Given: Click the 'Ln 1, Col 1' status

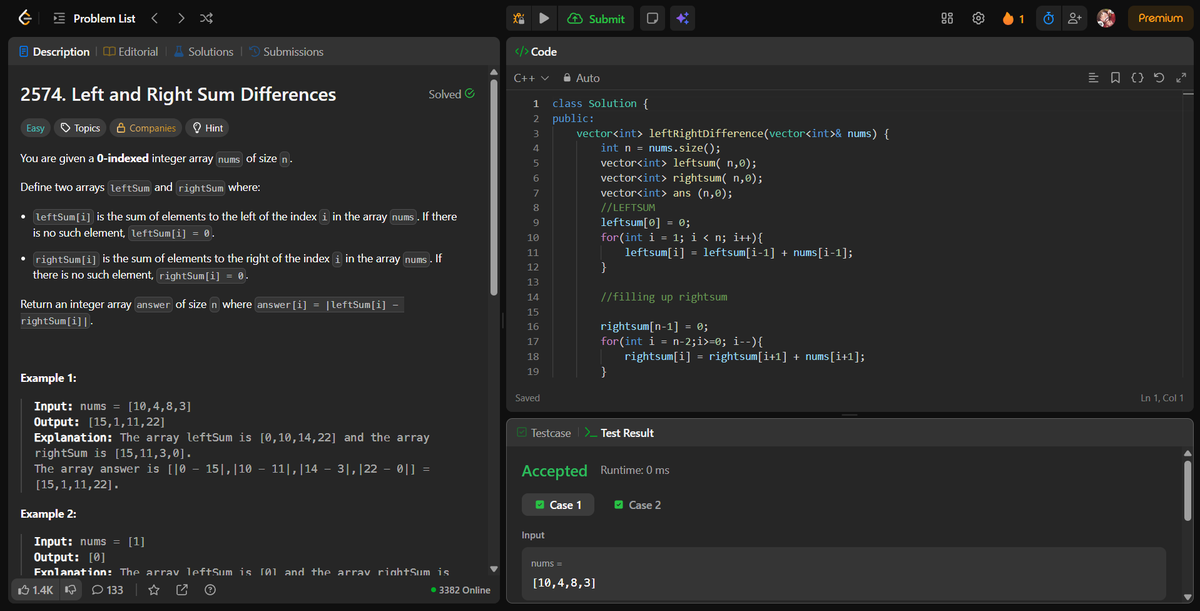Looking at the screenshot, I should tap(1162, 398).
